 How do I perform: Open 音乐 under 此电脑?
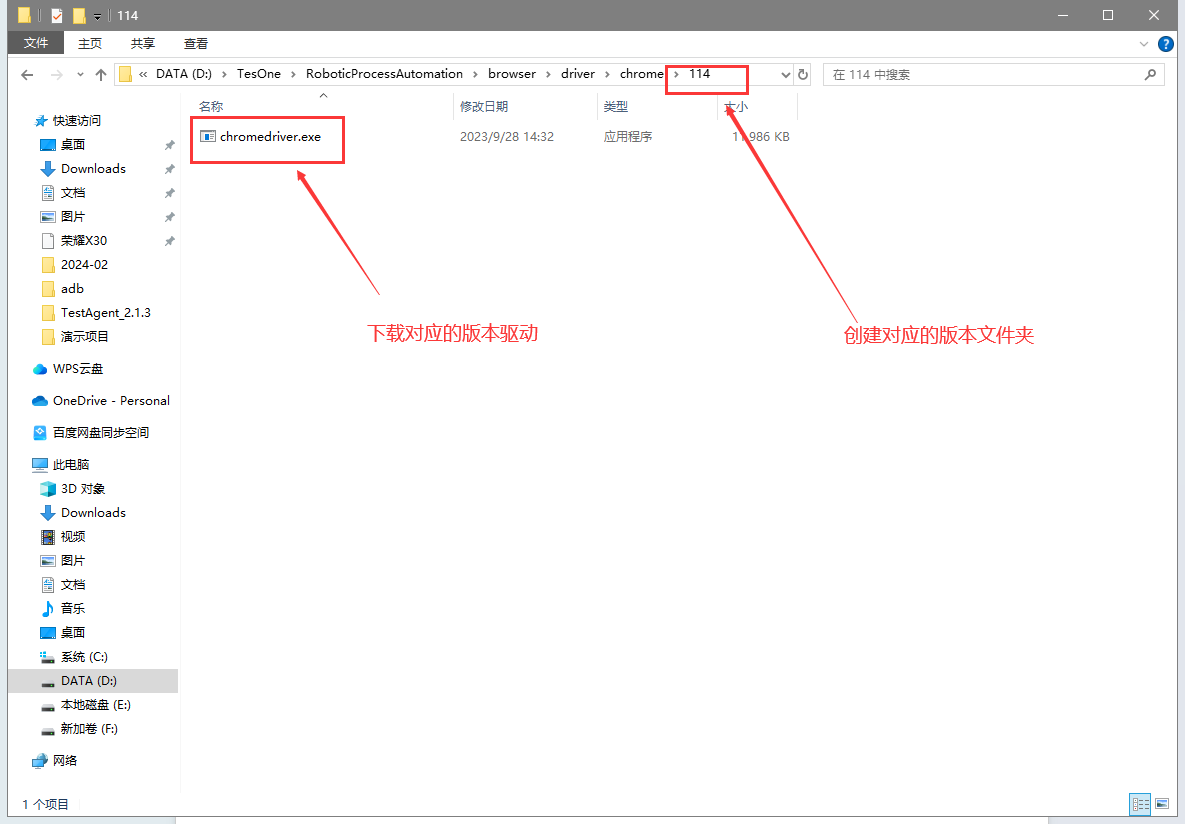pos(73,609)
